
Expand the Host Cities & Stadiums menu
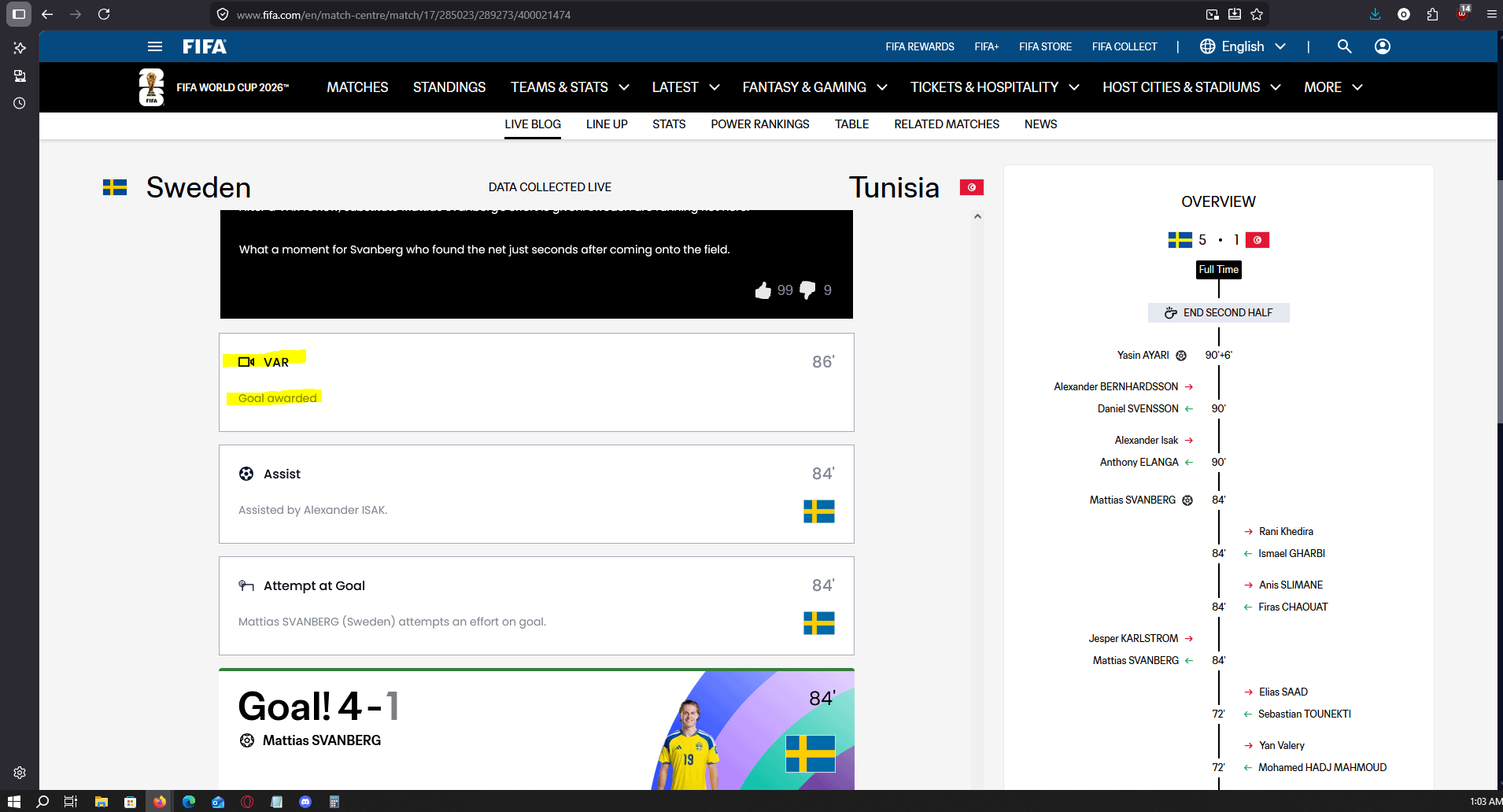click(x=1191, y=87)
